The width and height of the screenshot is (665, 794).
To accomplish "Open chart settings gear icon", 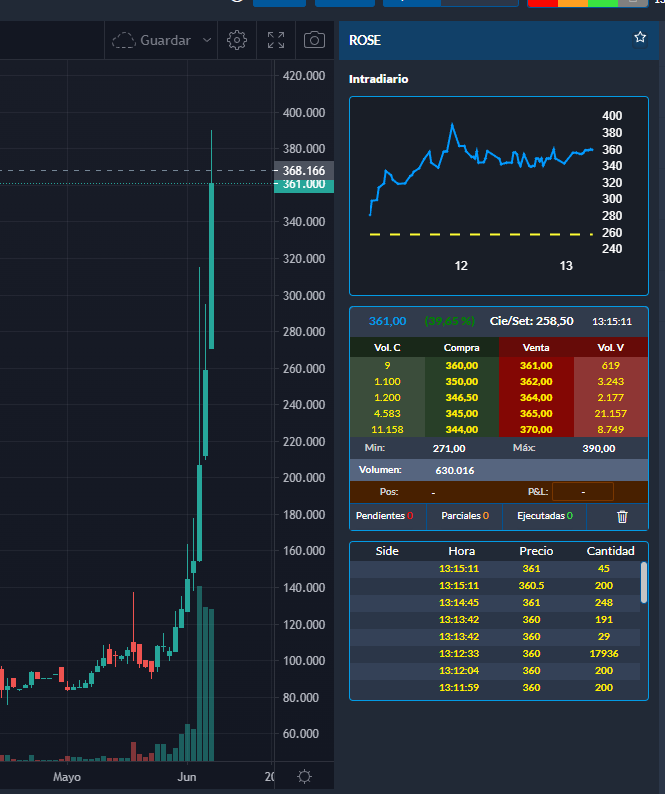I will pyautogui.click(x=237, y=40).
